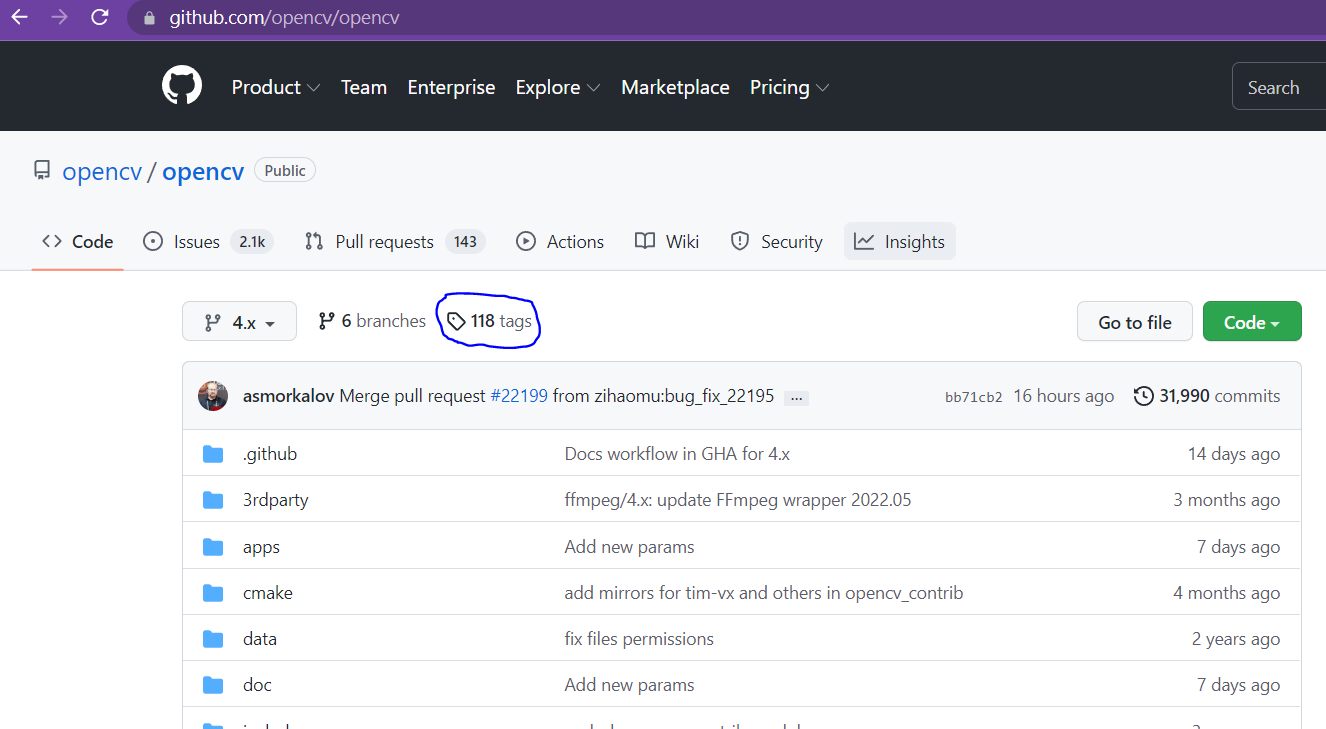Open pull request #22199 link
1326x729 pixels.
[x=519, y=396]
